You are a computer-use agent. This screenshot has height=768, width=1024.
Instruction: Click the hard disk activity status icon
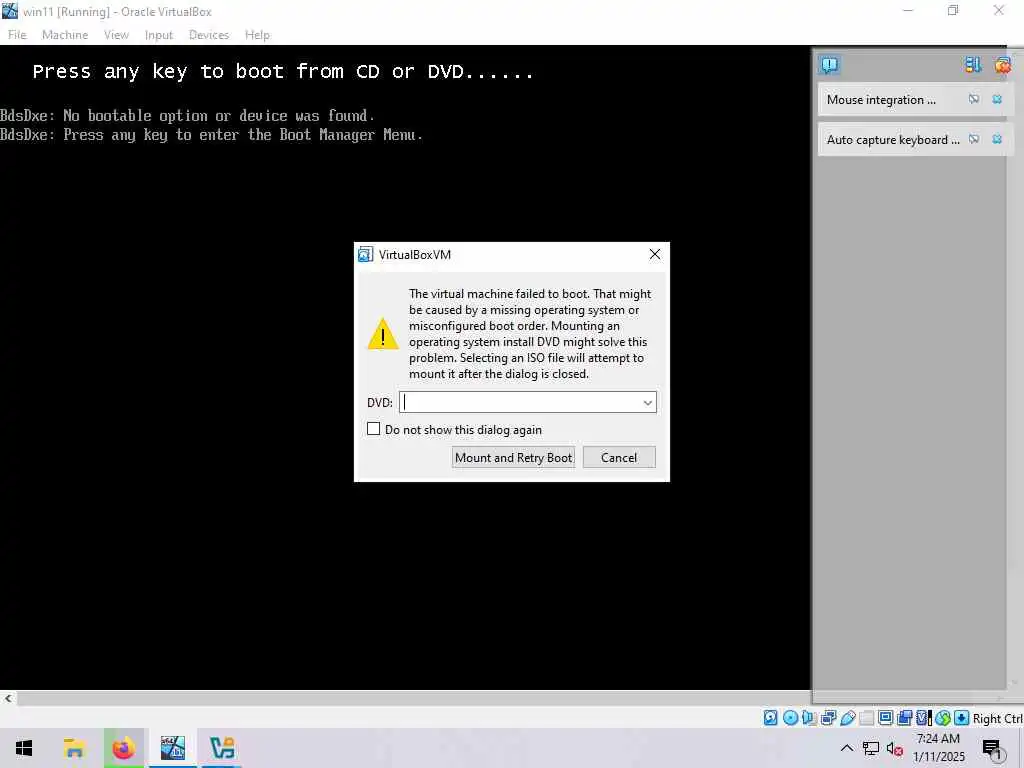[x=771, y=718]
